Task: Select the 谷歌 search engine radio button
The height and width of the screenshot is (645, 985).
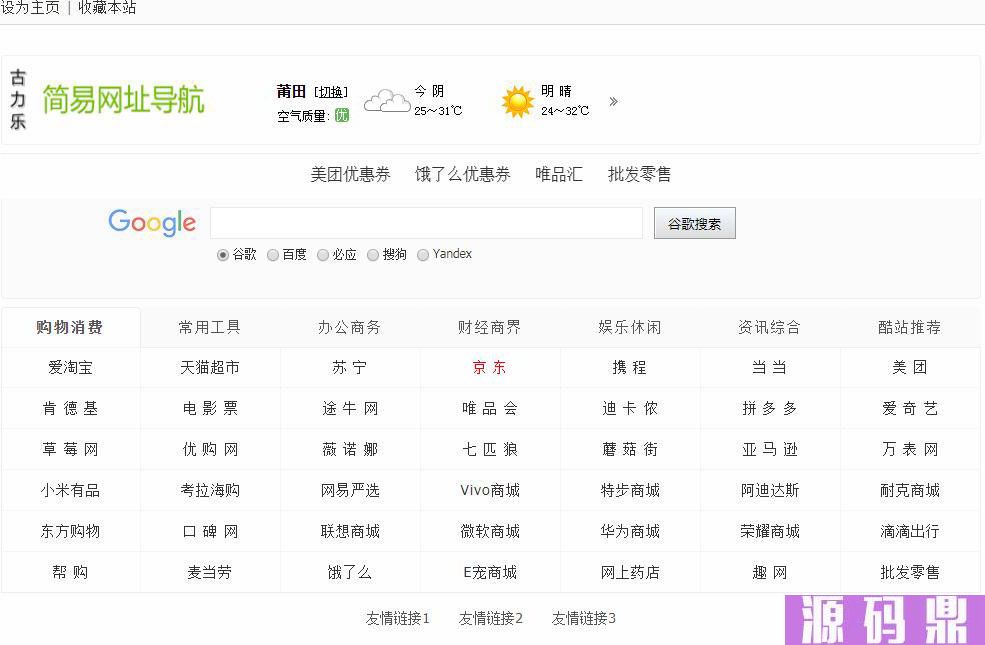Action: 222,255
